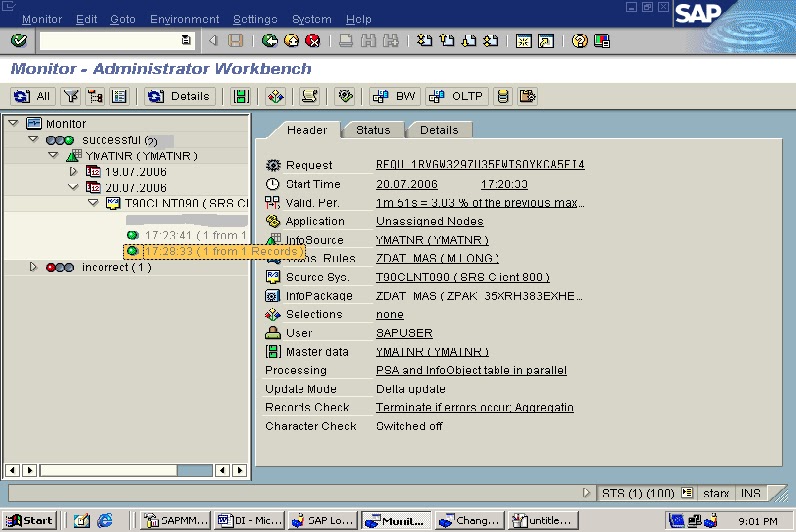Click the filter funnel icon in the monitor toolbar
Image resolution: width=796 pixels, height=532 pixels.
pyautogui.click(x=71, y=96)
